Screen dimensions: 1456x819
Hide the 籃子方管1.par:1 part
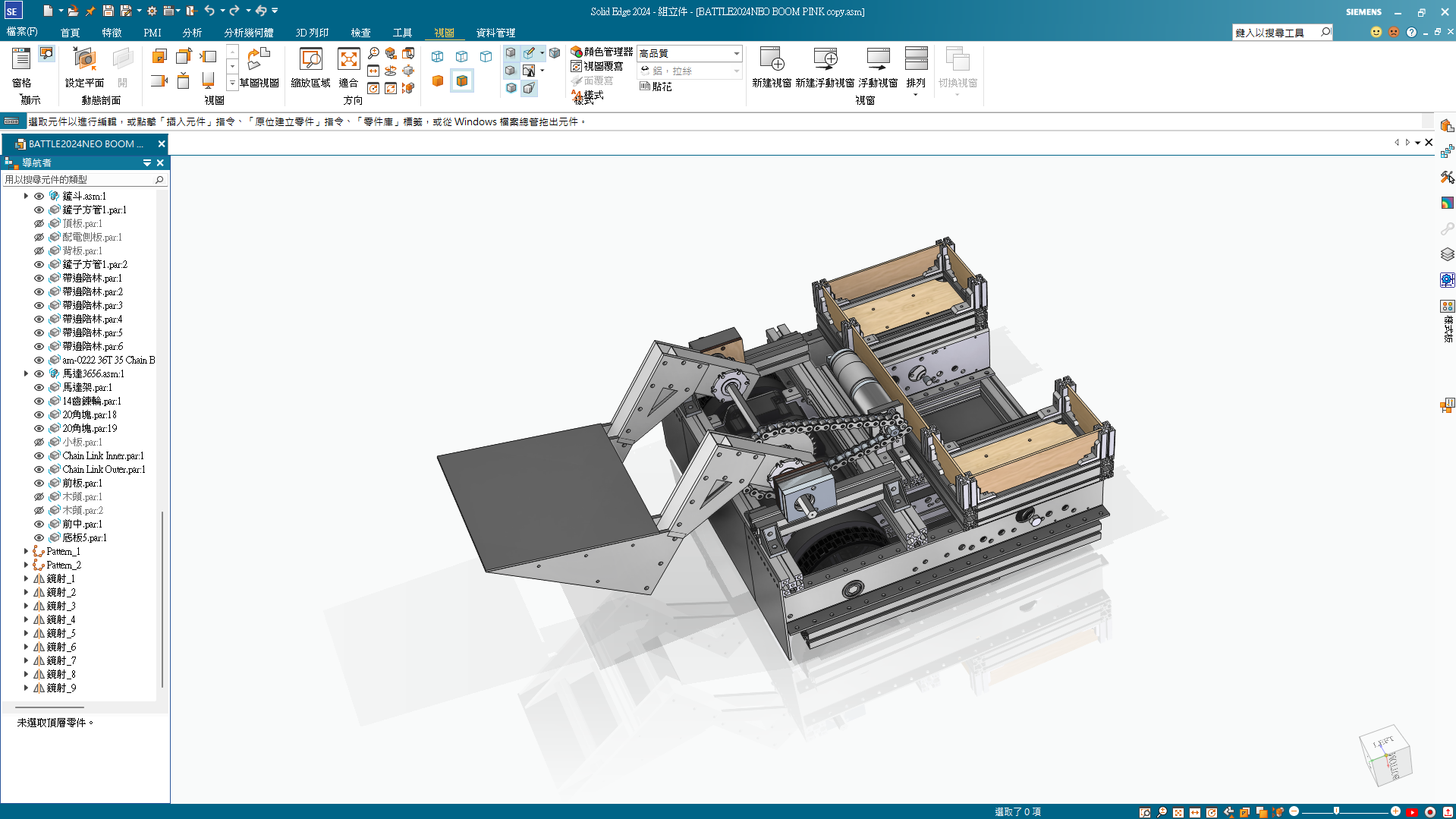pyautogui.click(x=39, y=210)
